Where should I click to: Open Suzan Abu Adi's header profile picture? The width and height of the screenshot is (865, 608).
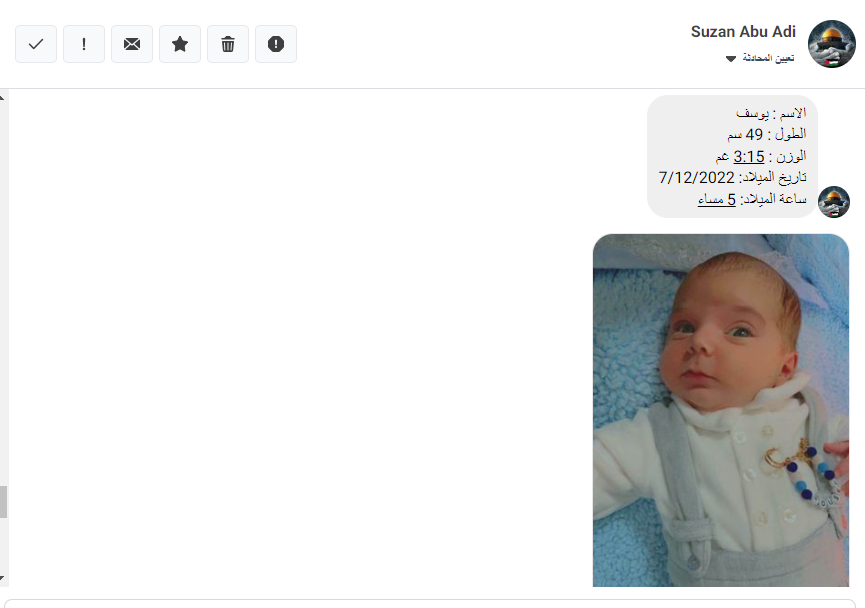click(831, 44)
